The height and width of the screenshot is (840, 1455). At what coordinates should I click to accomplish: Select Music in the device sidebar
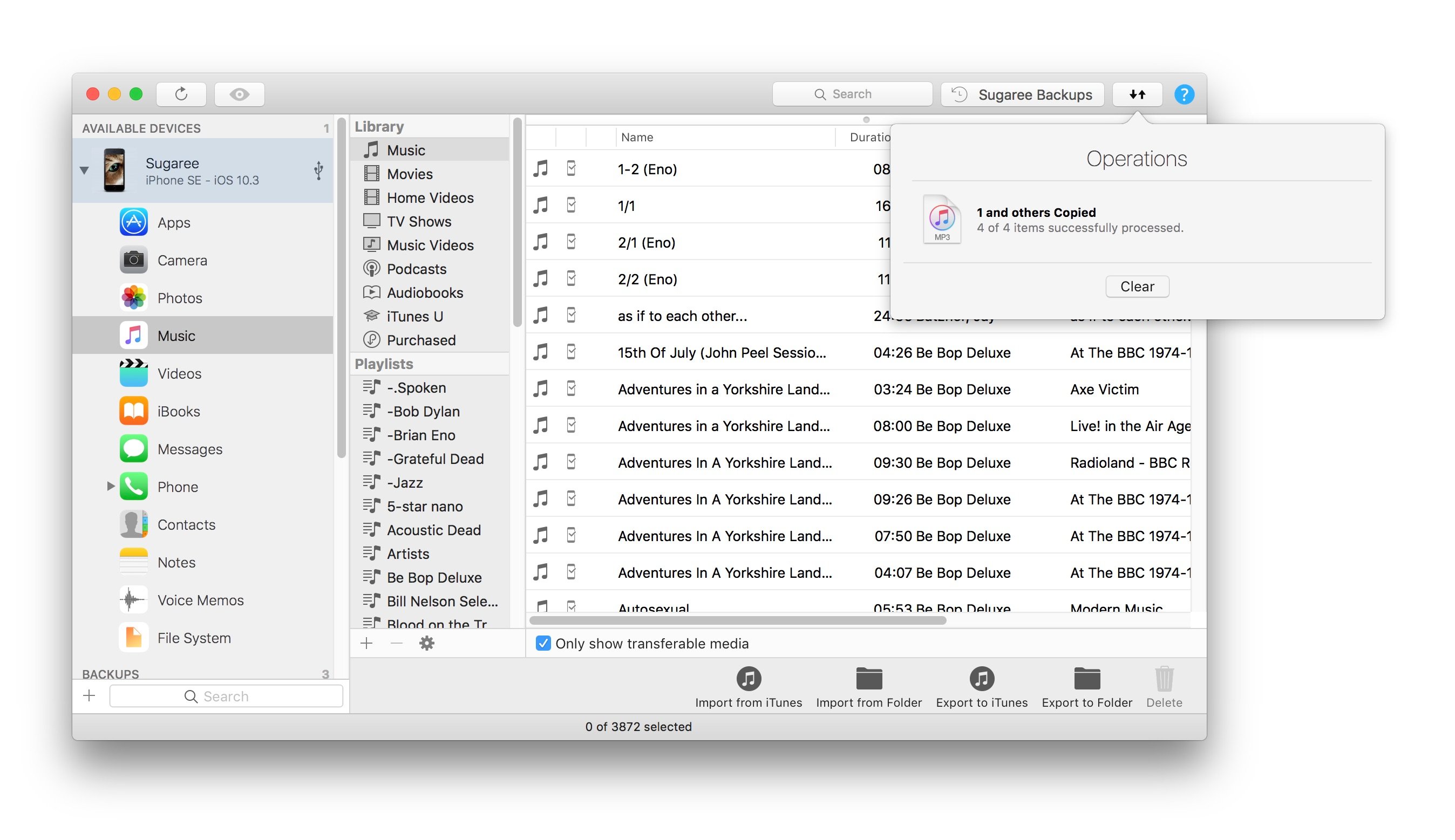(x=202, y=335)
